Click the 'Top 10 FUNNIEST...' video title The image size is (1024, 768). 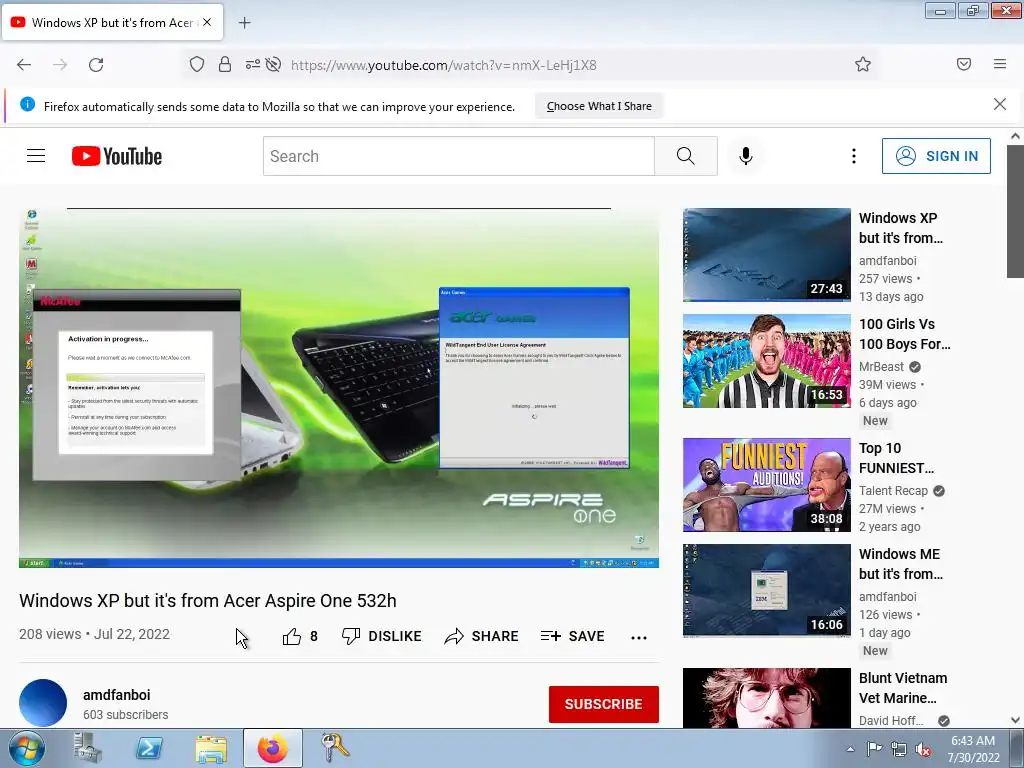point(896,458)
